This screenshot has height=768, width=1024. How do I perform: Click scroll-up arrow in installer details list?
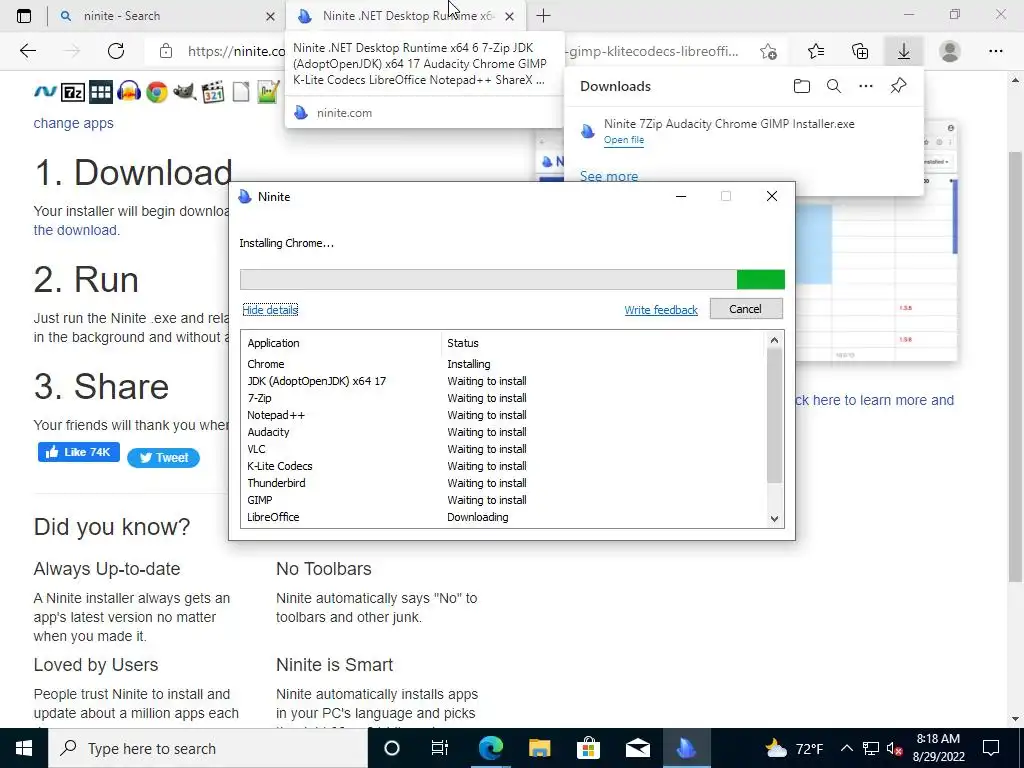tap(775, 340)
